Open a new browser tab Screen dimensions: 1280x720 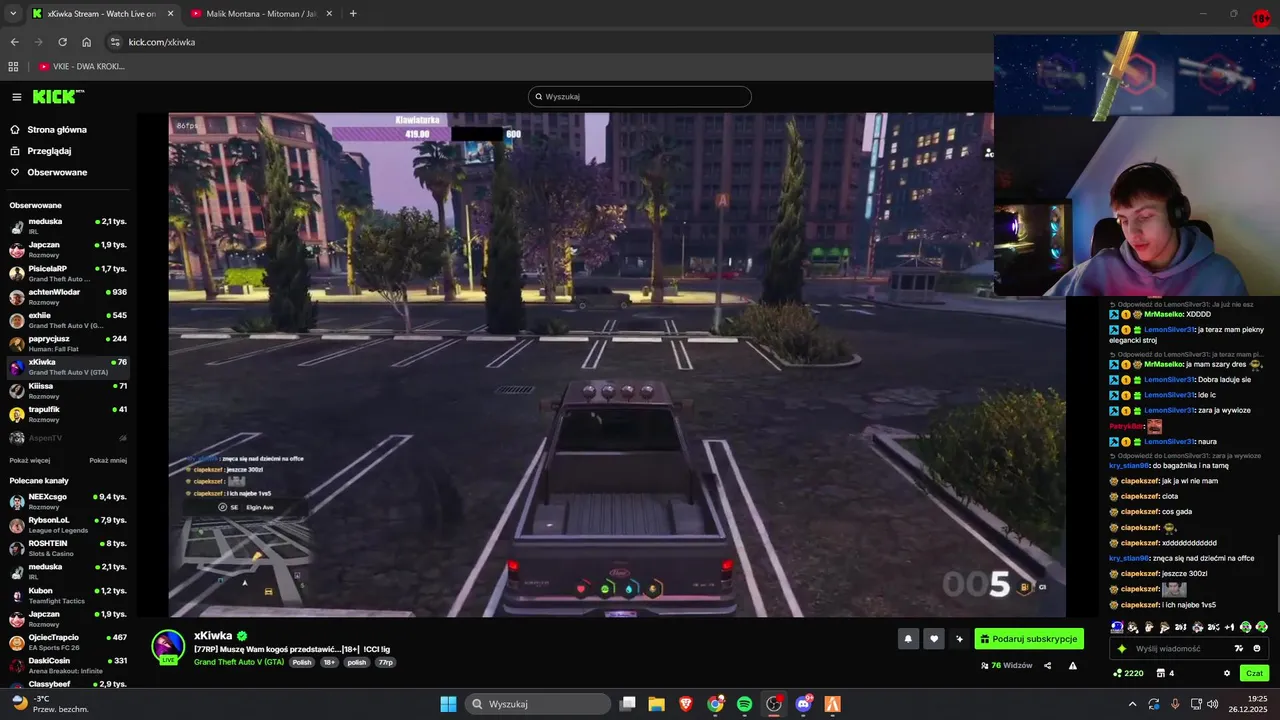pyautogui.click(x=353, y=14)
